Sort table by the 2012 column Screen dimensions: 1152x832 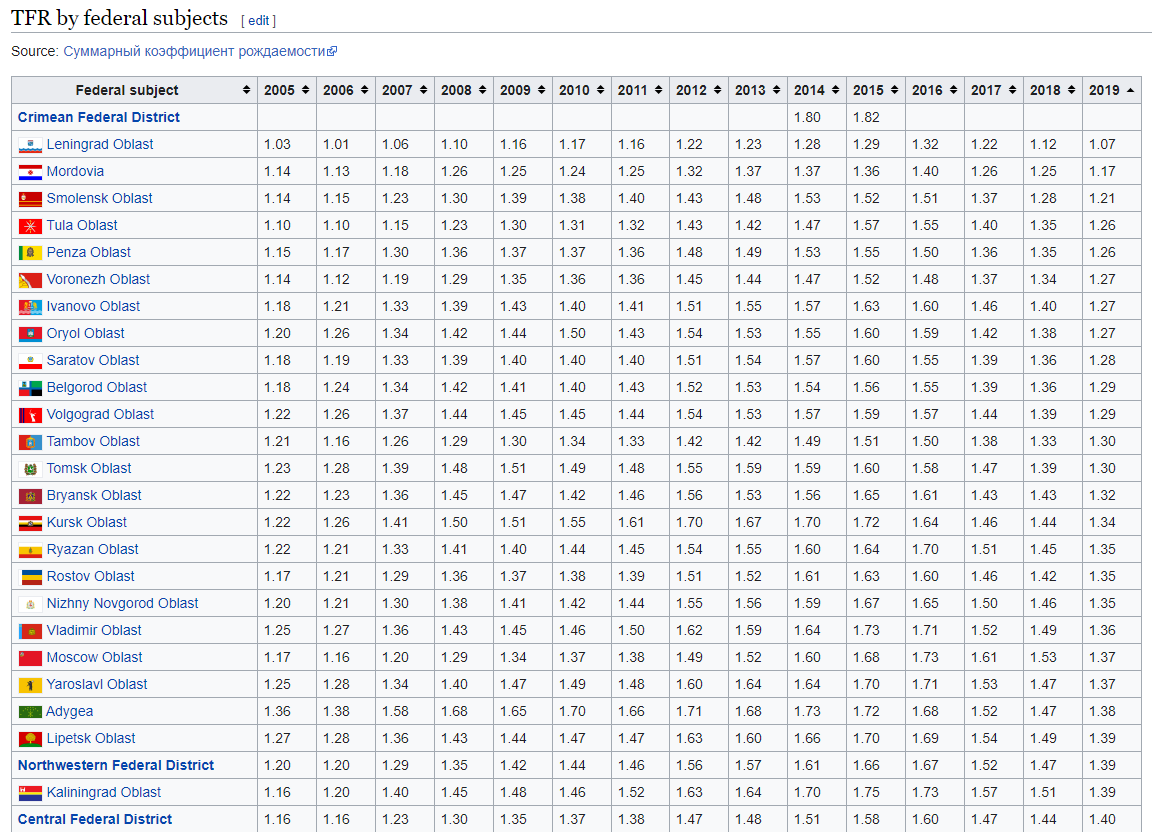point(699,90)
